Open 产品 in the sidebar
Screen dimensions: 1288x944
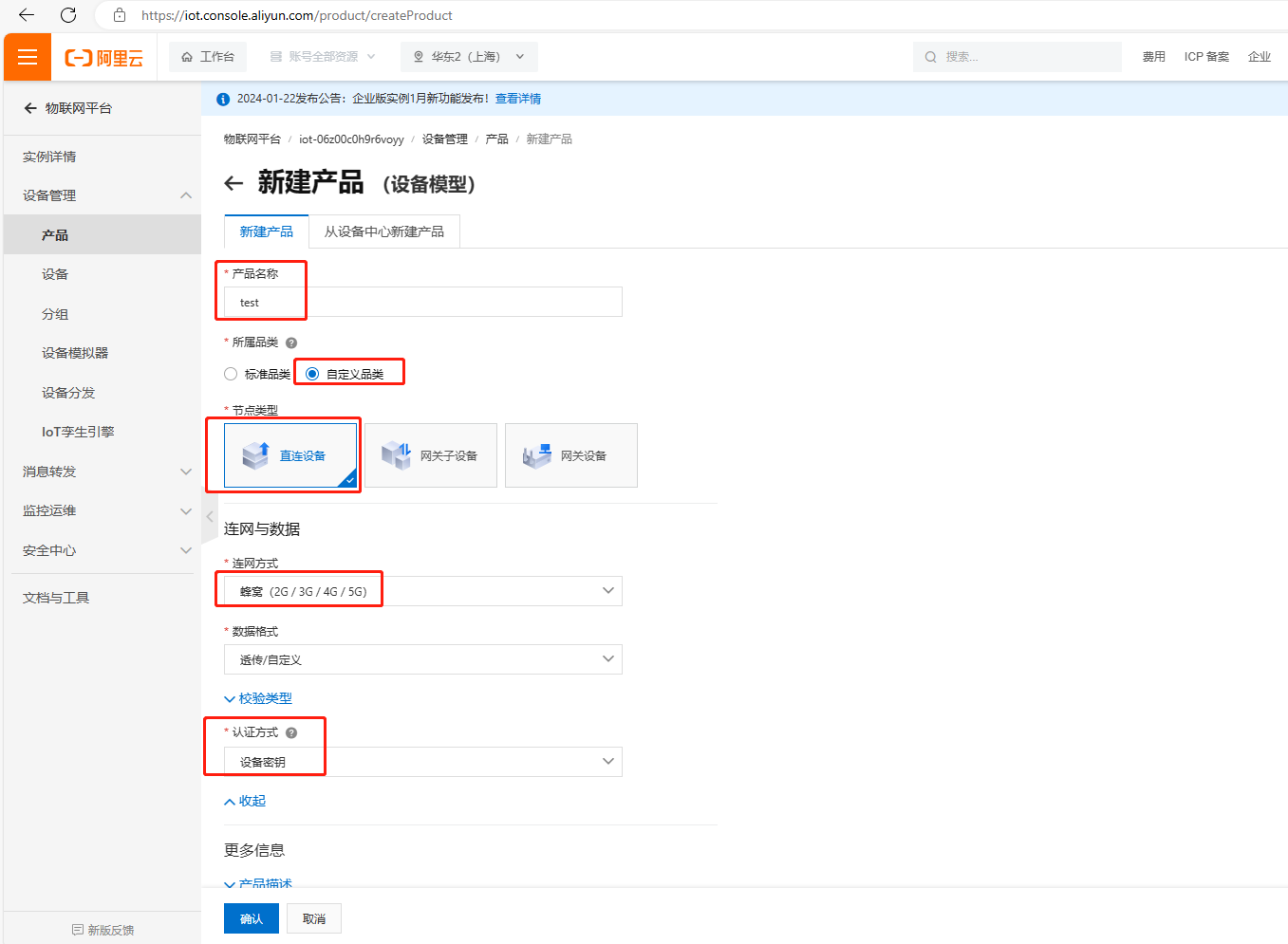103,235
